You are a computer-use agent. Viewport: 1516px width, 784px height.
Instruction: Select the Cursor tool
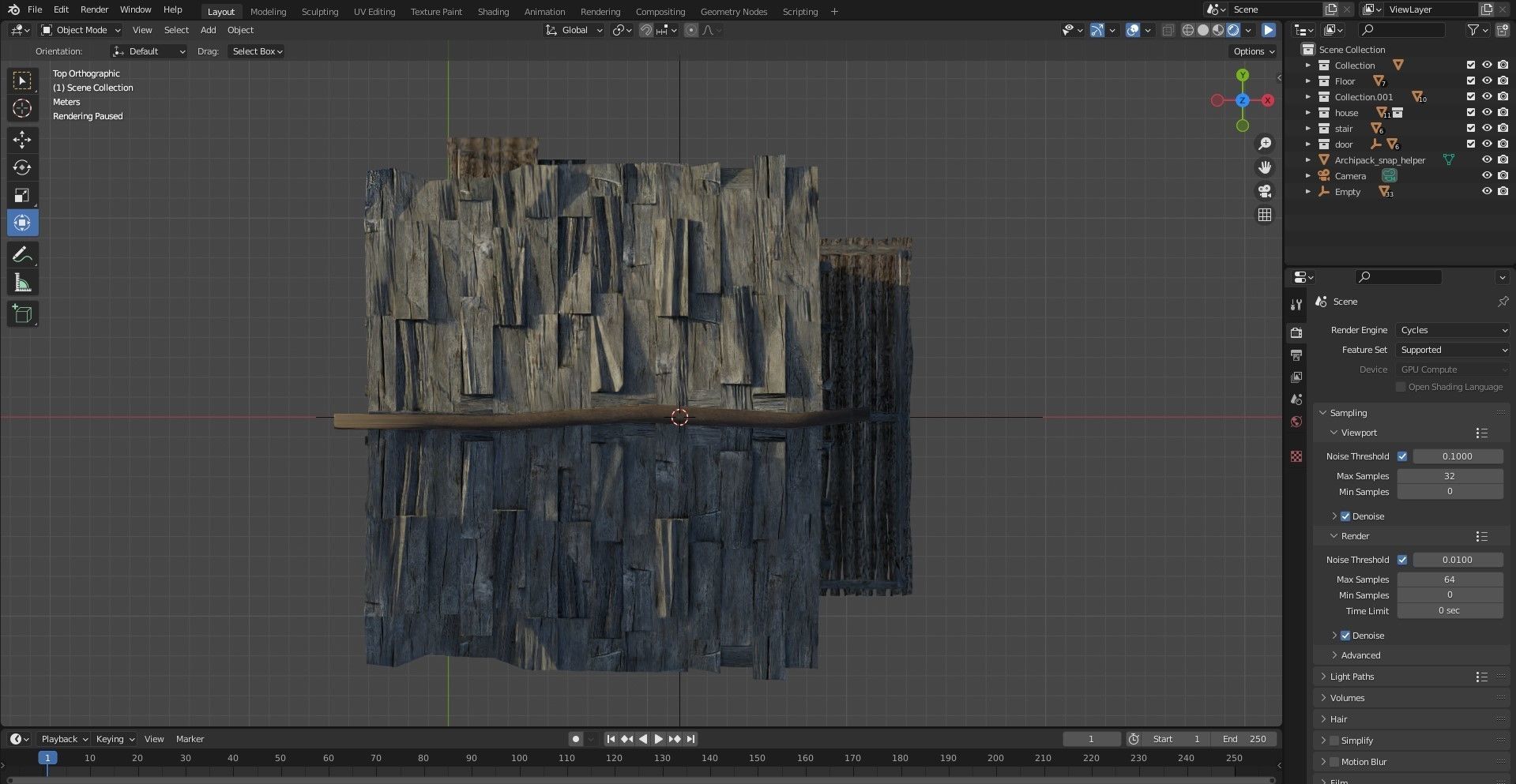tap(22, 108)
